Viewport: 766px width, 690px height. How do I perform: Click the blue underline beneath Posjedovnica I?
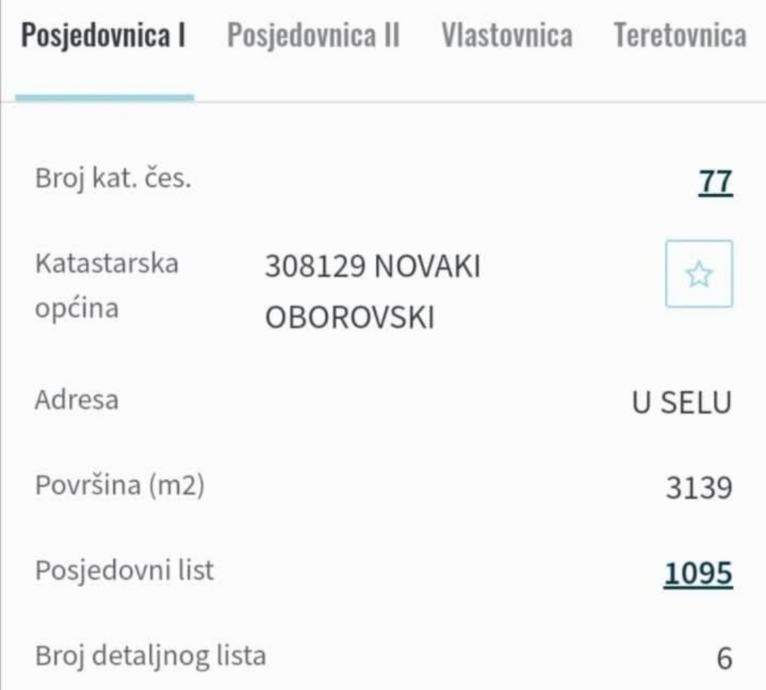click(104, 96)
